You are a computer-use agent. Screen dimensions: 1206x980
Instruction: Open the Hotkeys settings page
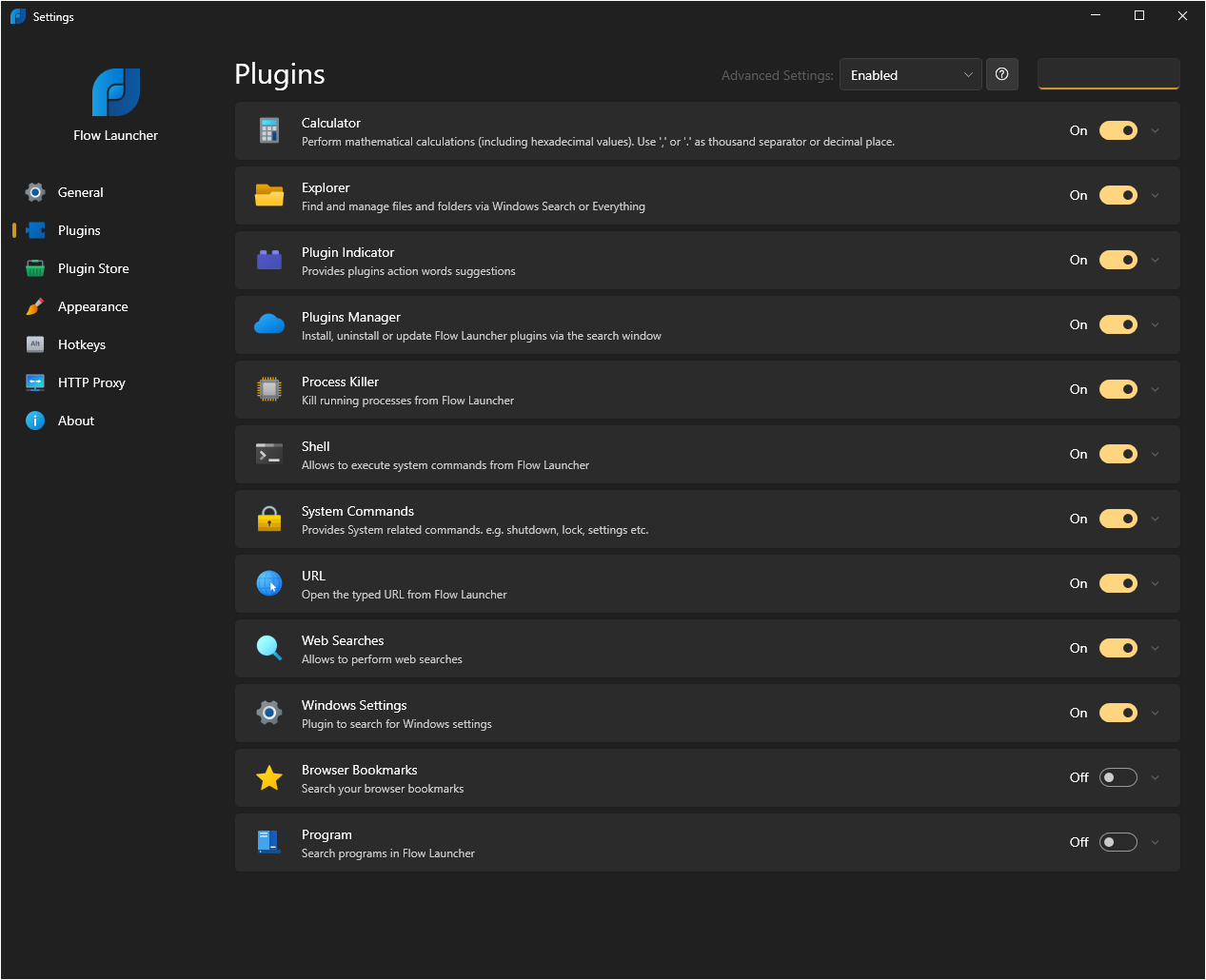point(116,344)
